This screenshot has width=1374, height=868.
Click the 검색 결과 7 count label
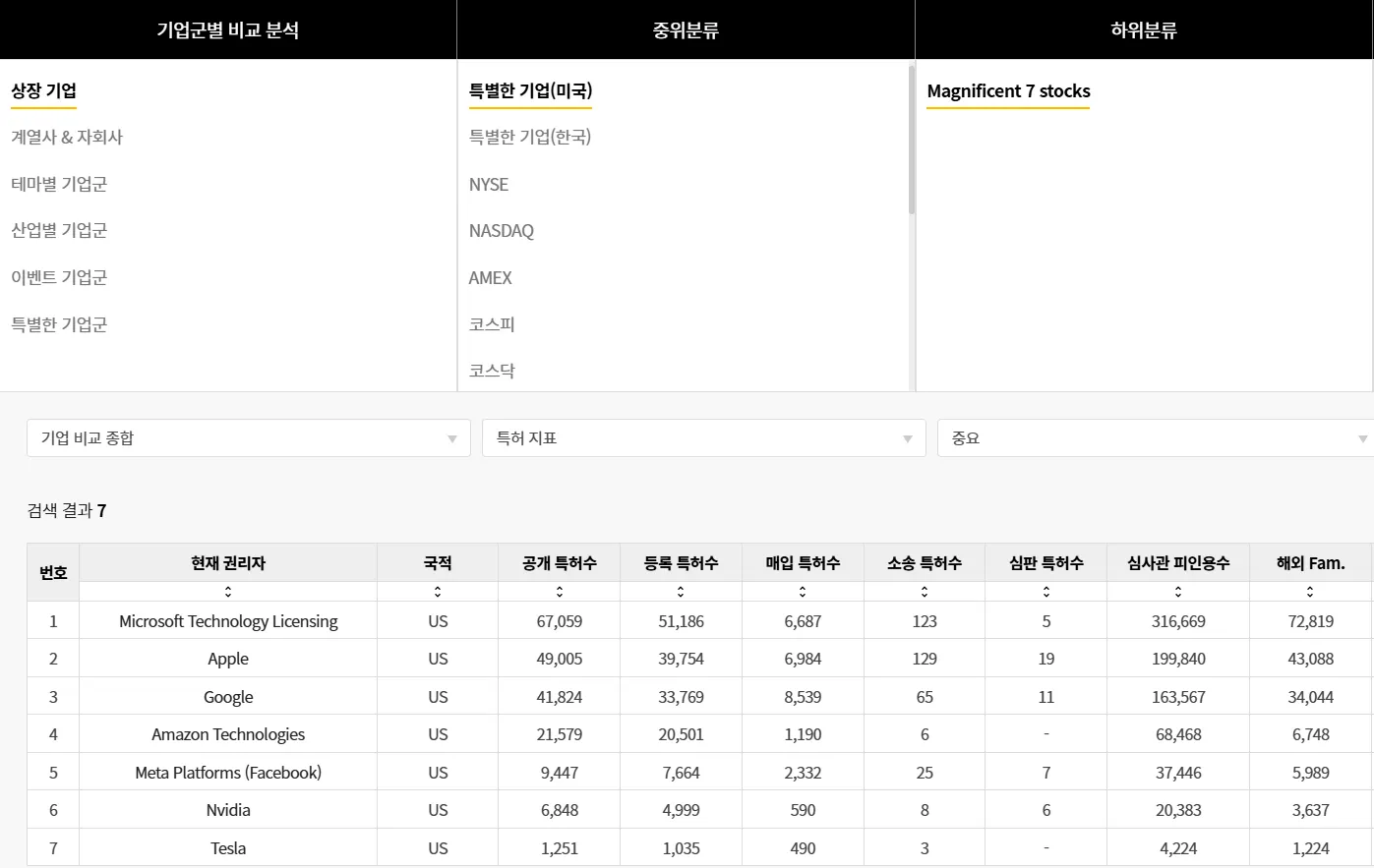(67, 510)
